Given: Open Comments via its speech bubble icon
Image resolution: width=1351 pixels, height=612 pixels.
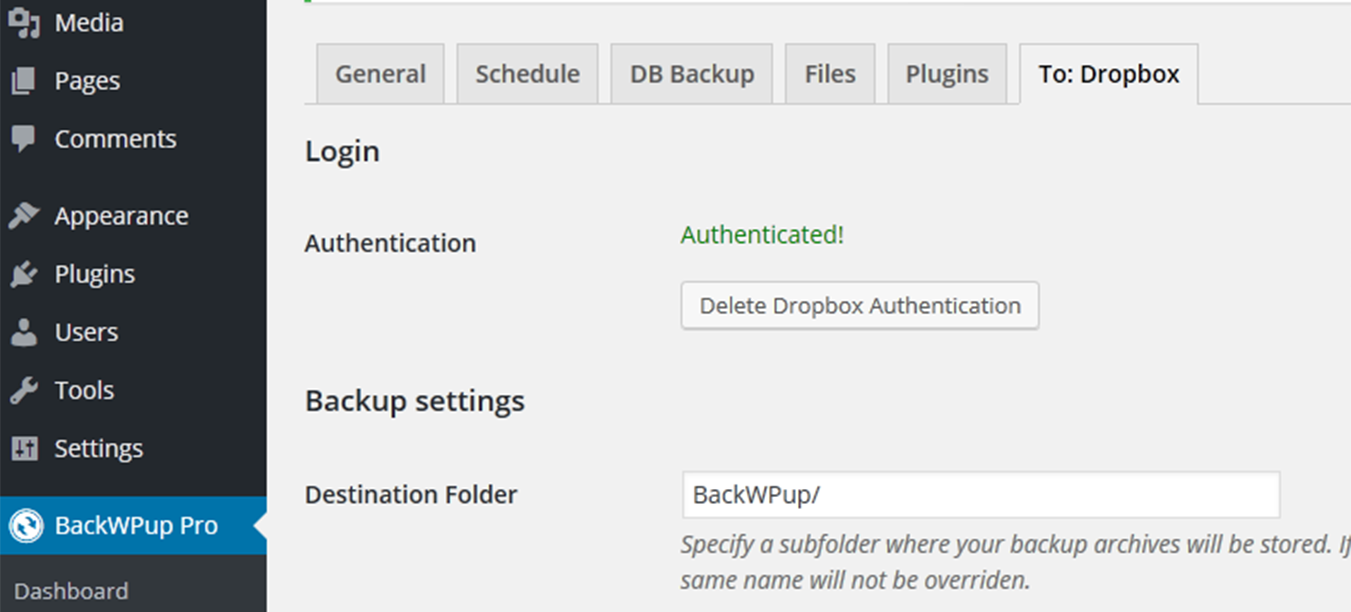Looking at the screenshot, I should point(25,138).
